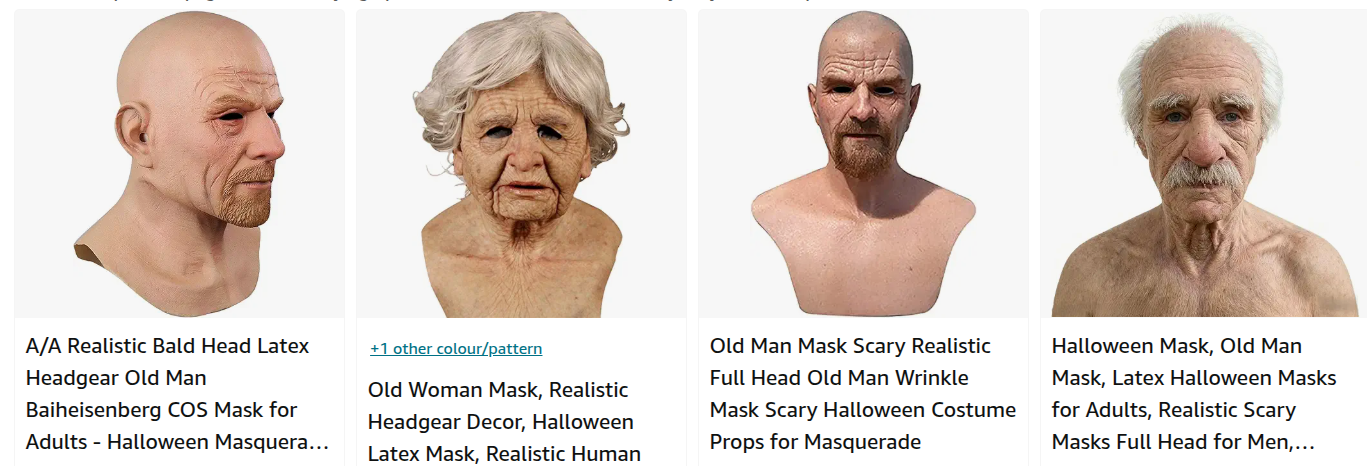The height and width of the screenshot is (466, 1367).
Task: Click 'Adults - Halloween Masquera…' truncated title line
Action: point(177,442)
